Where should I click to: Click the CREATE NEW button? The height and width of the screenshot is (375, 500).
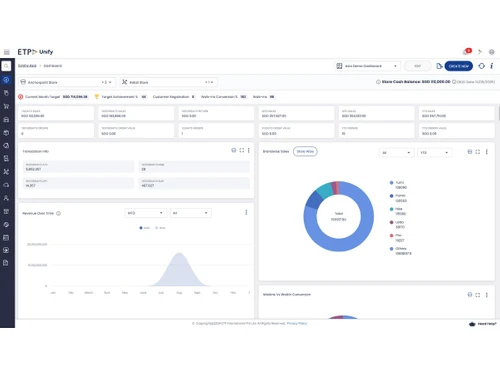tap(459, 66)
